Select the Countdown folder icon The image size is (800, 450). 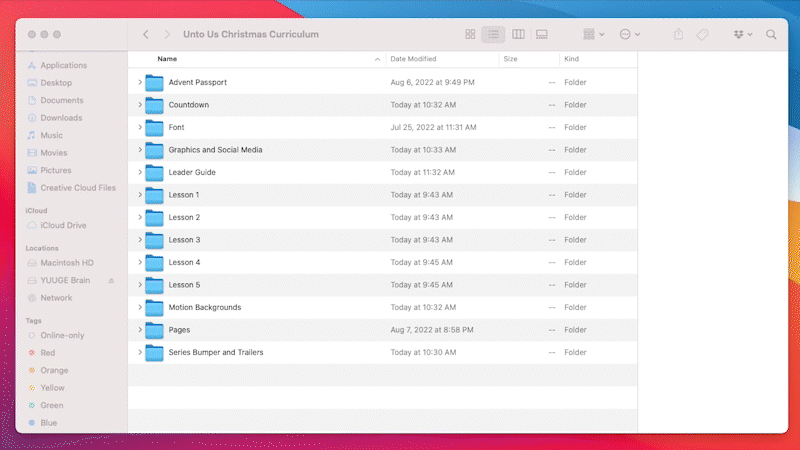pyautogui.click(x=154, y=105)
